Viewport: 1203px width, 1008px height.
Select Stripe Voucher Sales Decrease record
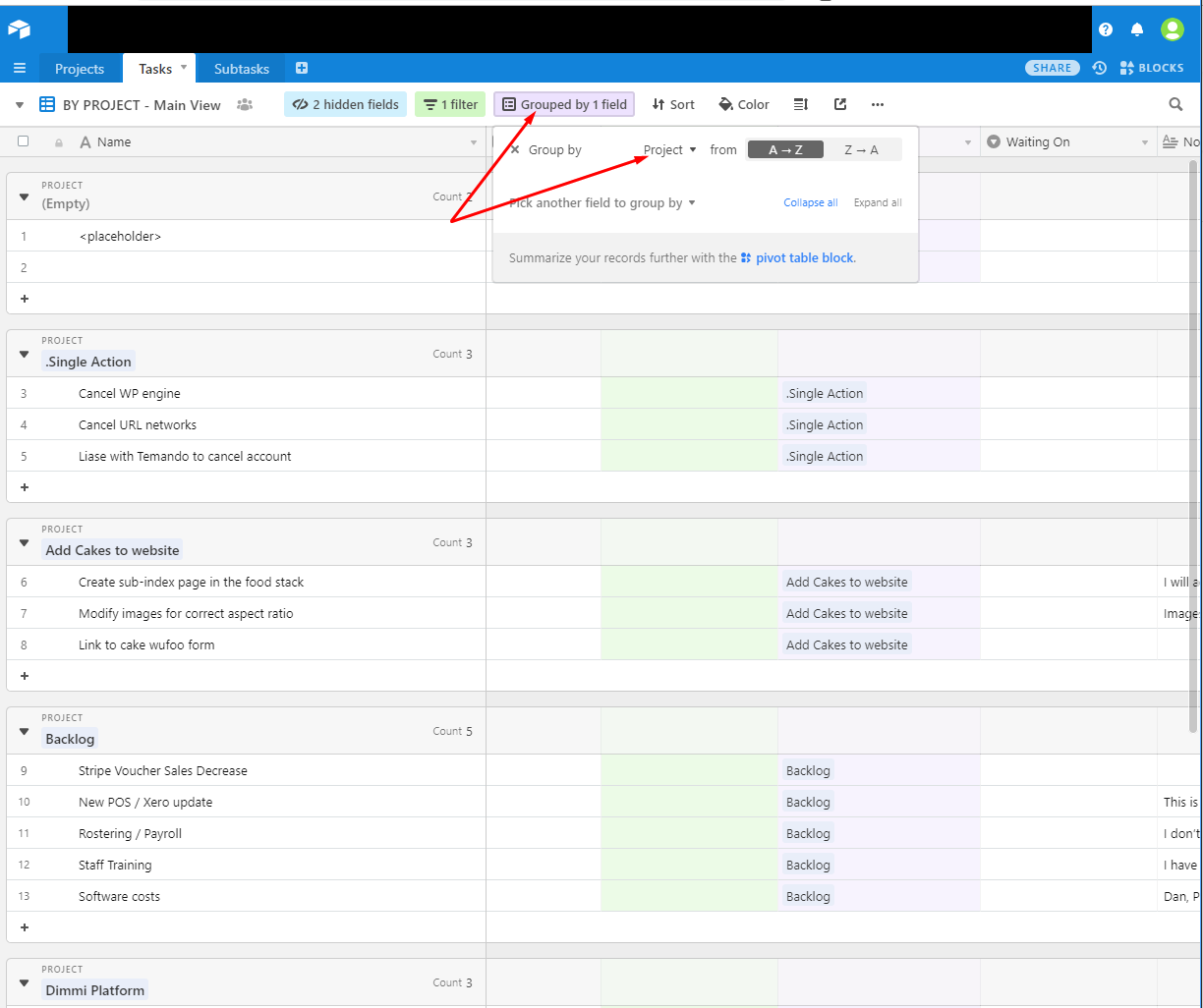163,770
